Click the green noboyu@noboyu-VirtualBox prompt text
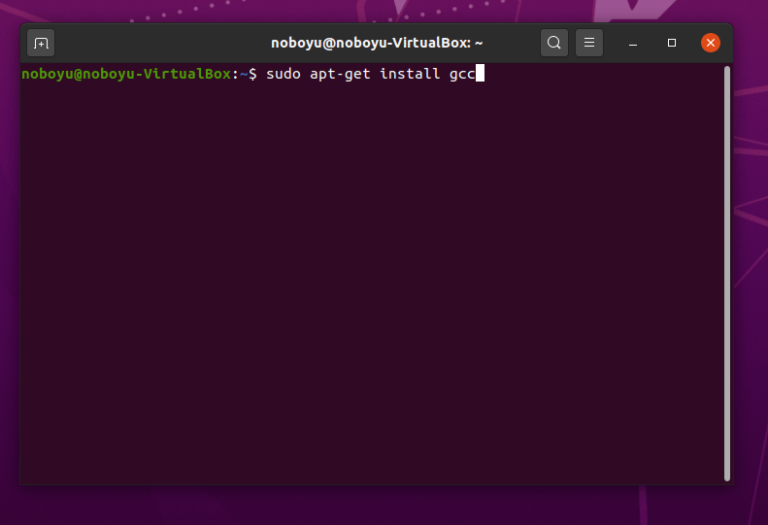Viewport: 768px width, 525px height. (126, 74)
